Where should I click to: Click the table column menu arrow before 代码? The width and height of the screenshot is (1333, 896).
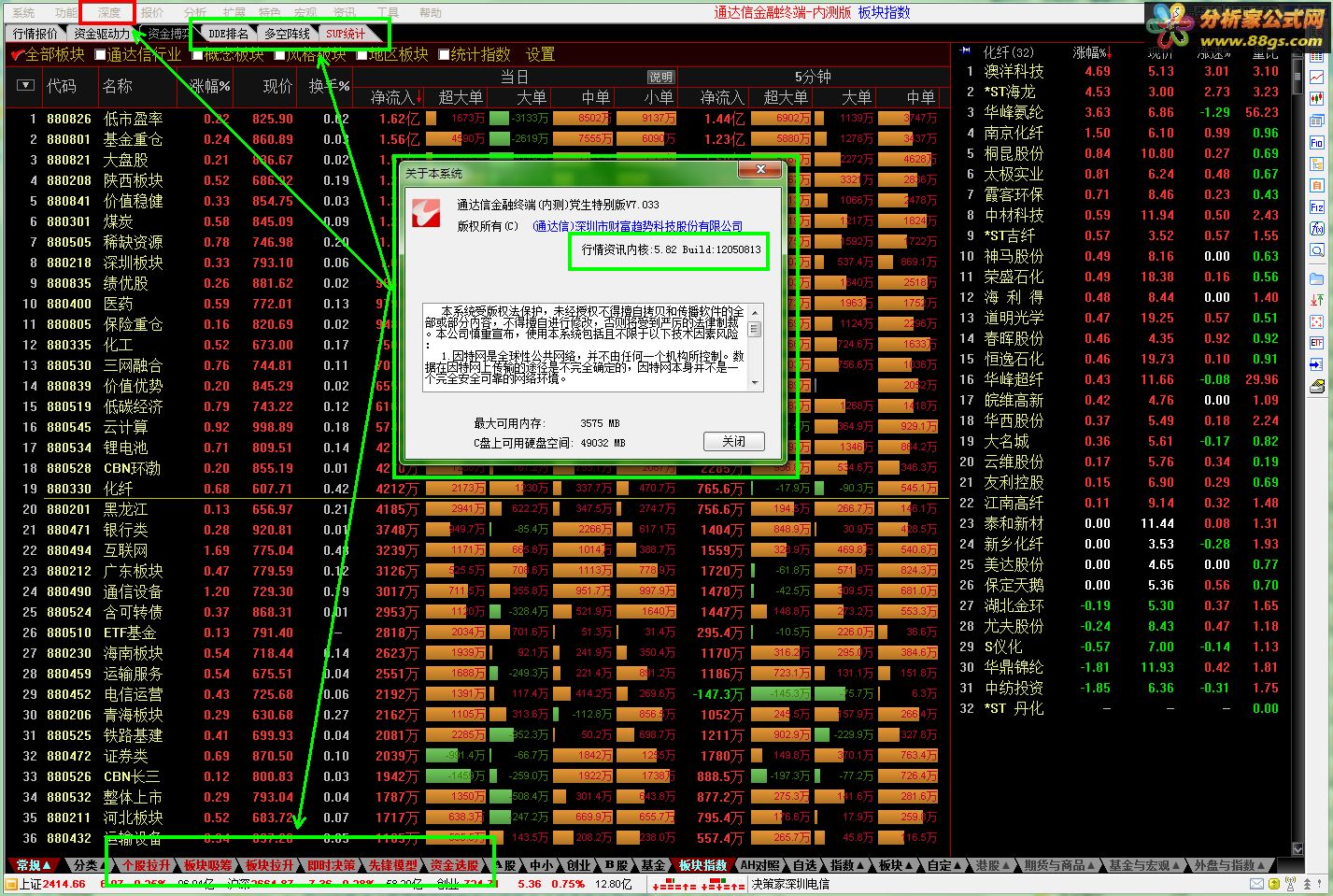[x=25, y=86]
